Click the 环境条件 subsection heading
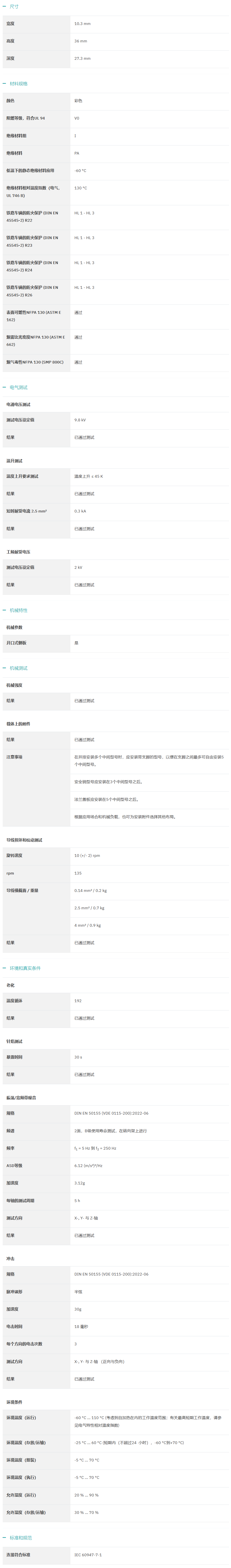231x1568 pixels. point(15,1402)
